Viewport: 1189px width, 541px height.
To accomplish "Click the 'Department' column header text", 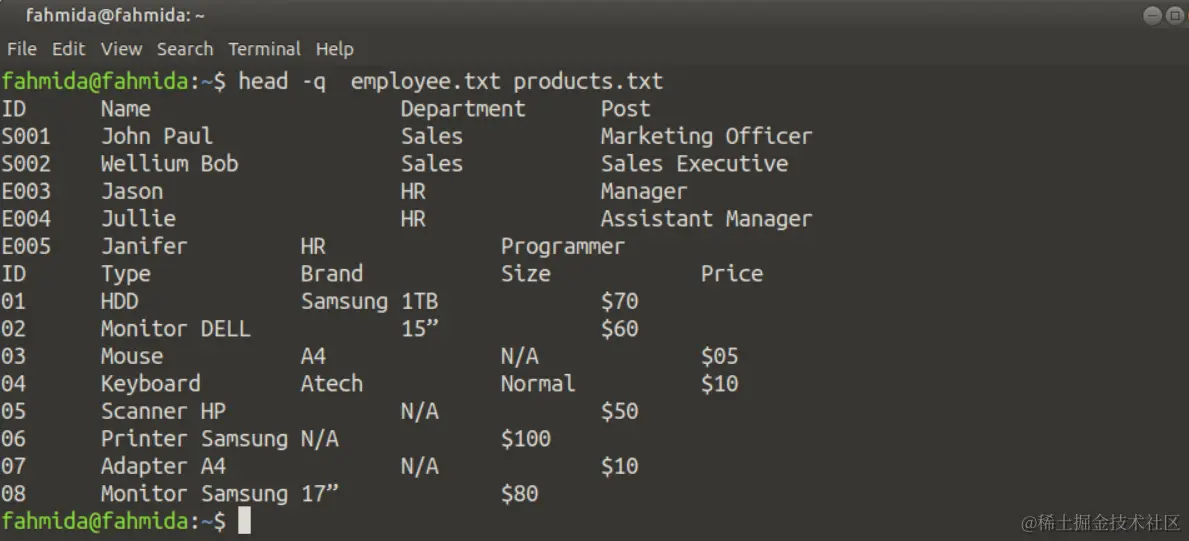I will 463,109.
